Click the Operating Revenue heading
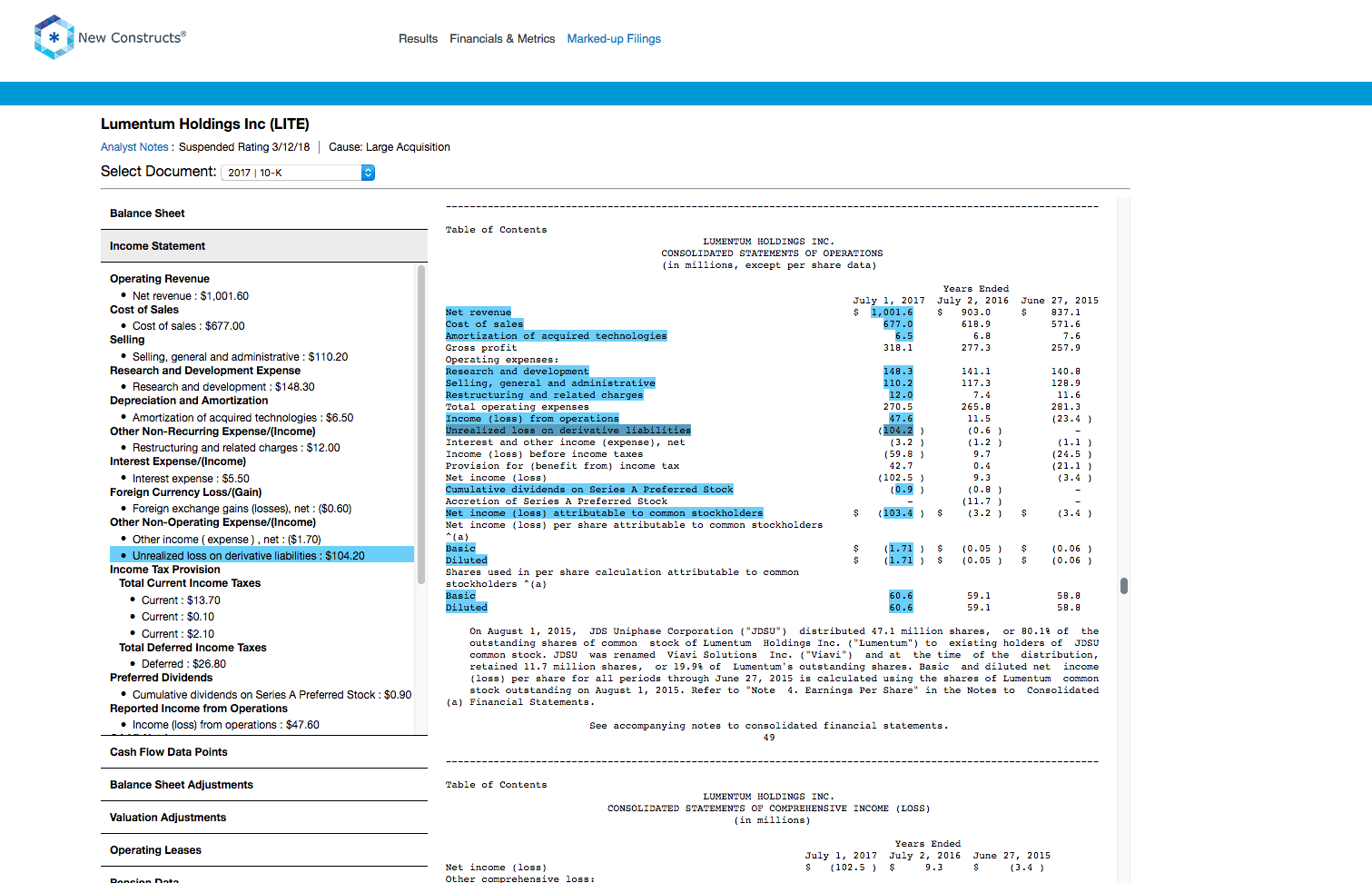The image size is (1372, 883). click(x=160, y=279)
